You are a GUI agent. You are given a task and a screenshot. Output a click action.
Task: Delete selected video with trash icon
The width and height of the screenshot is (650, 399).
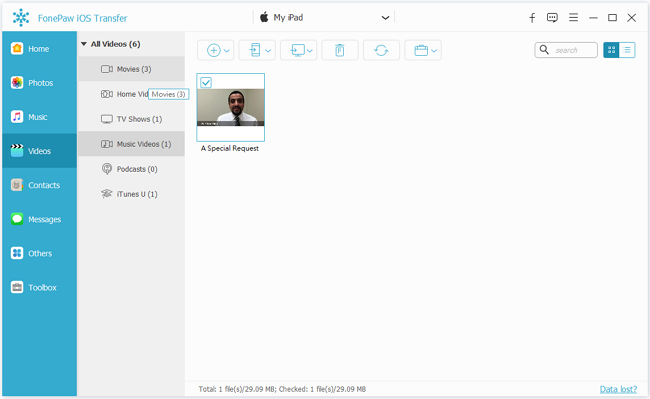point(340,50)
